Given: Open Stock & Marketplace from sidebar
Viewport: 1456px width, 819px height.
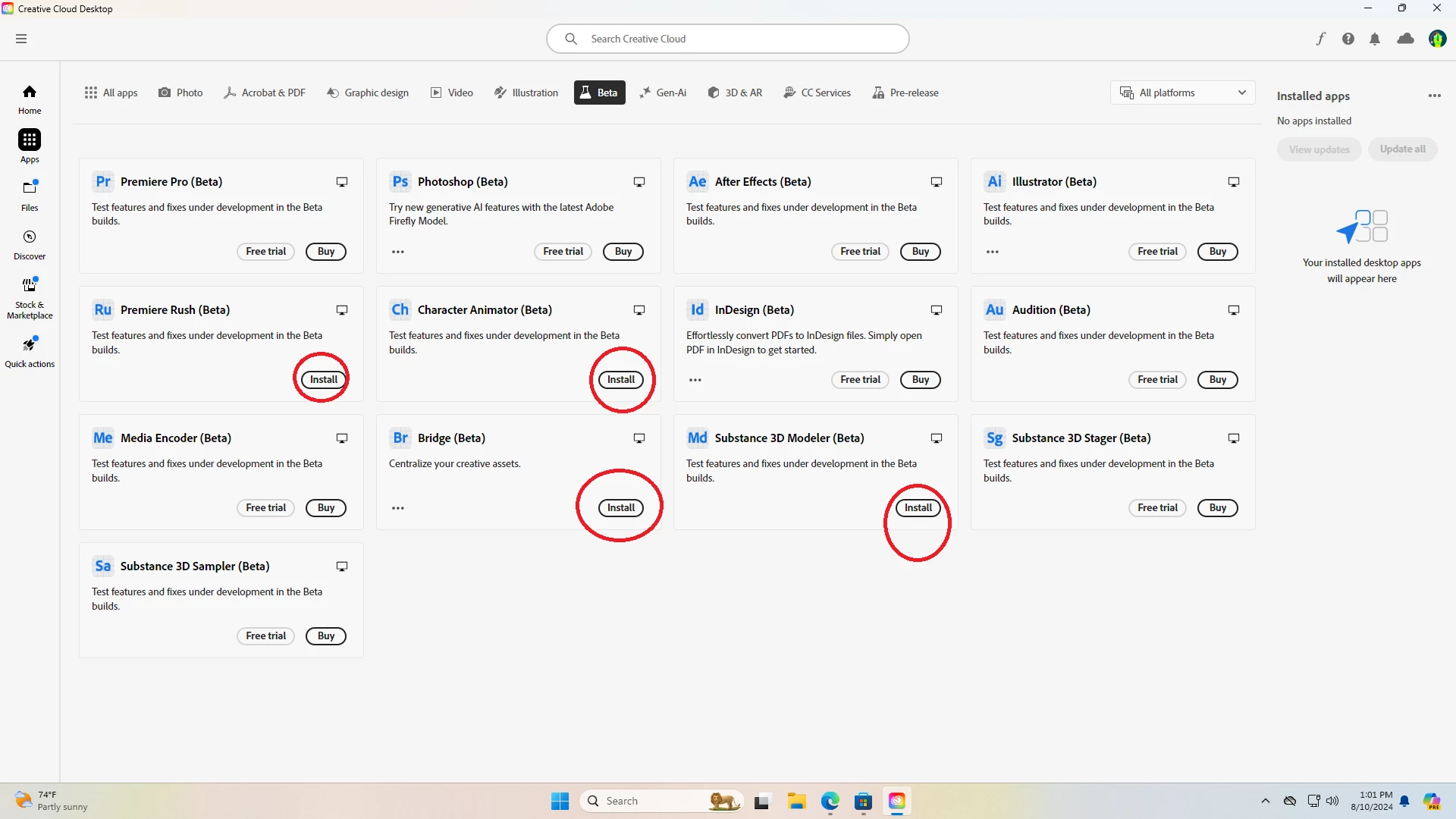Looking at the screenshot, I should point(30,297).
